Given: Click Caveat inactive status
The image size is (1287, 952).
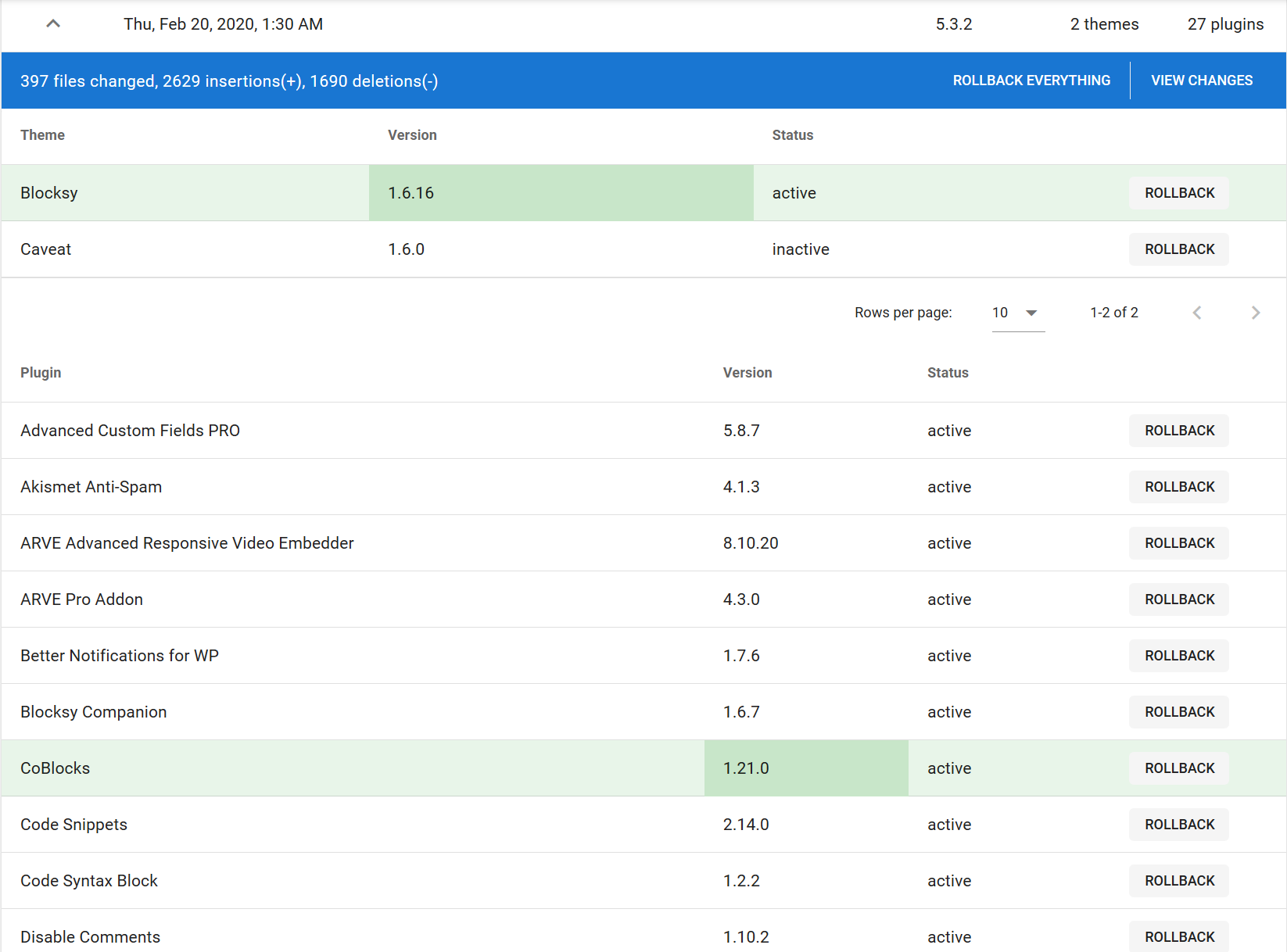Looking at the screenshot, I should pos(801,249).
